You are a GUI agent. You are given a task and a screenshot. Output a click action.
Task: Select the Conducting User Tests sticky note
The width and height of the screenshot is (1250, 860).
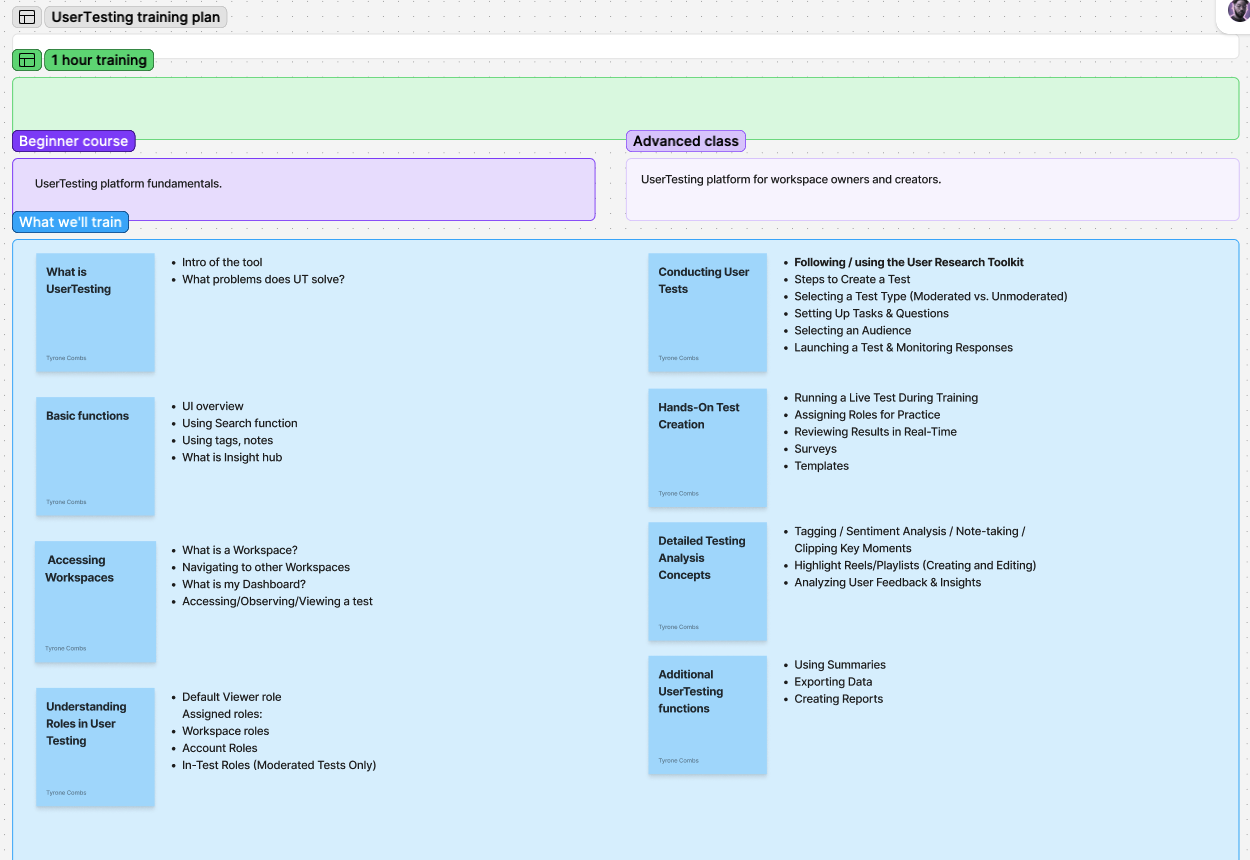pos(708,312)
